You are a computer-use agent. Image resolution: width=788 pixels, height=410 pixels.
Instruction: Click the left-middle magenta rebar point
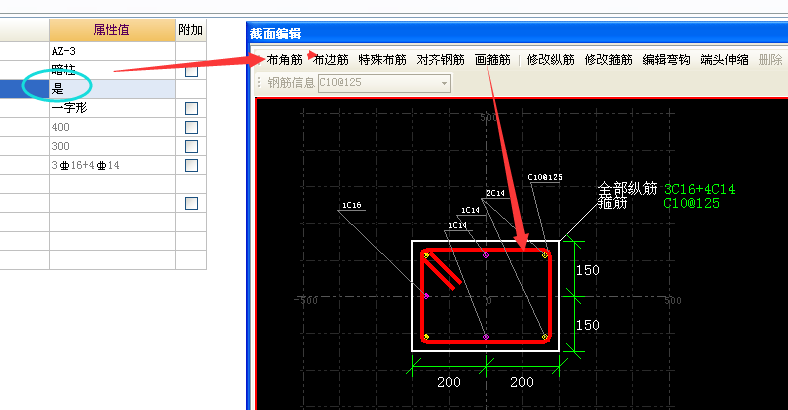[427, 296]
